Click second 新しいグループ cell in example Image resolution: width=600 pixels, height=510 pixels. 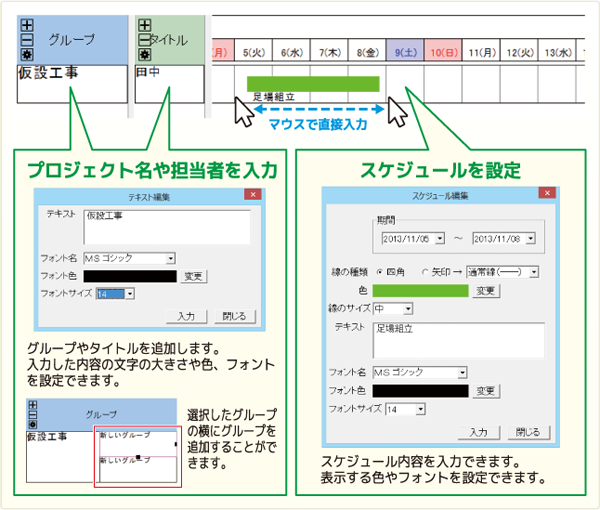(x=138, y=469)
